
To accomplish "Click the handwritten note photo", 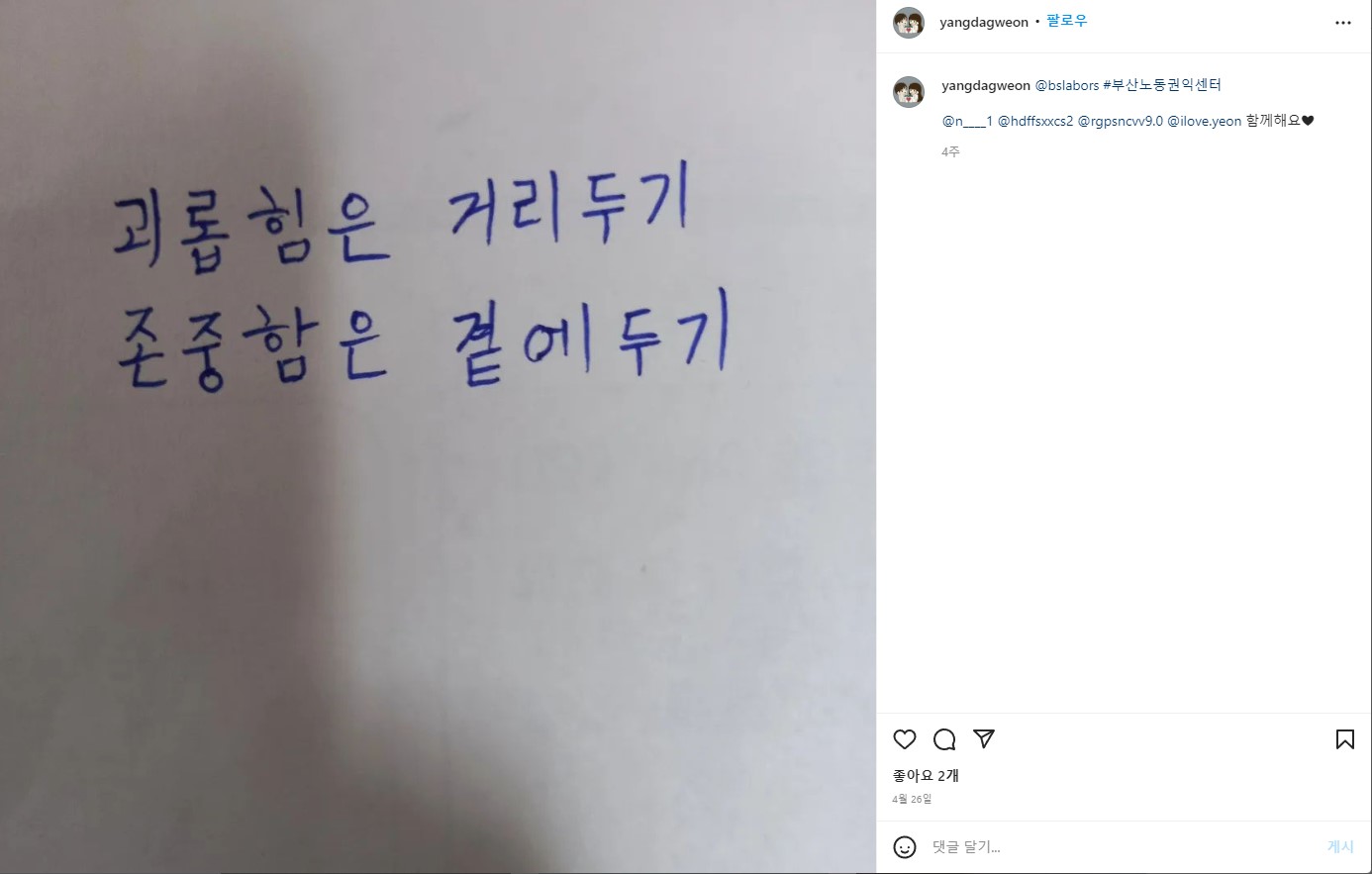I will pos(438,437).
